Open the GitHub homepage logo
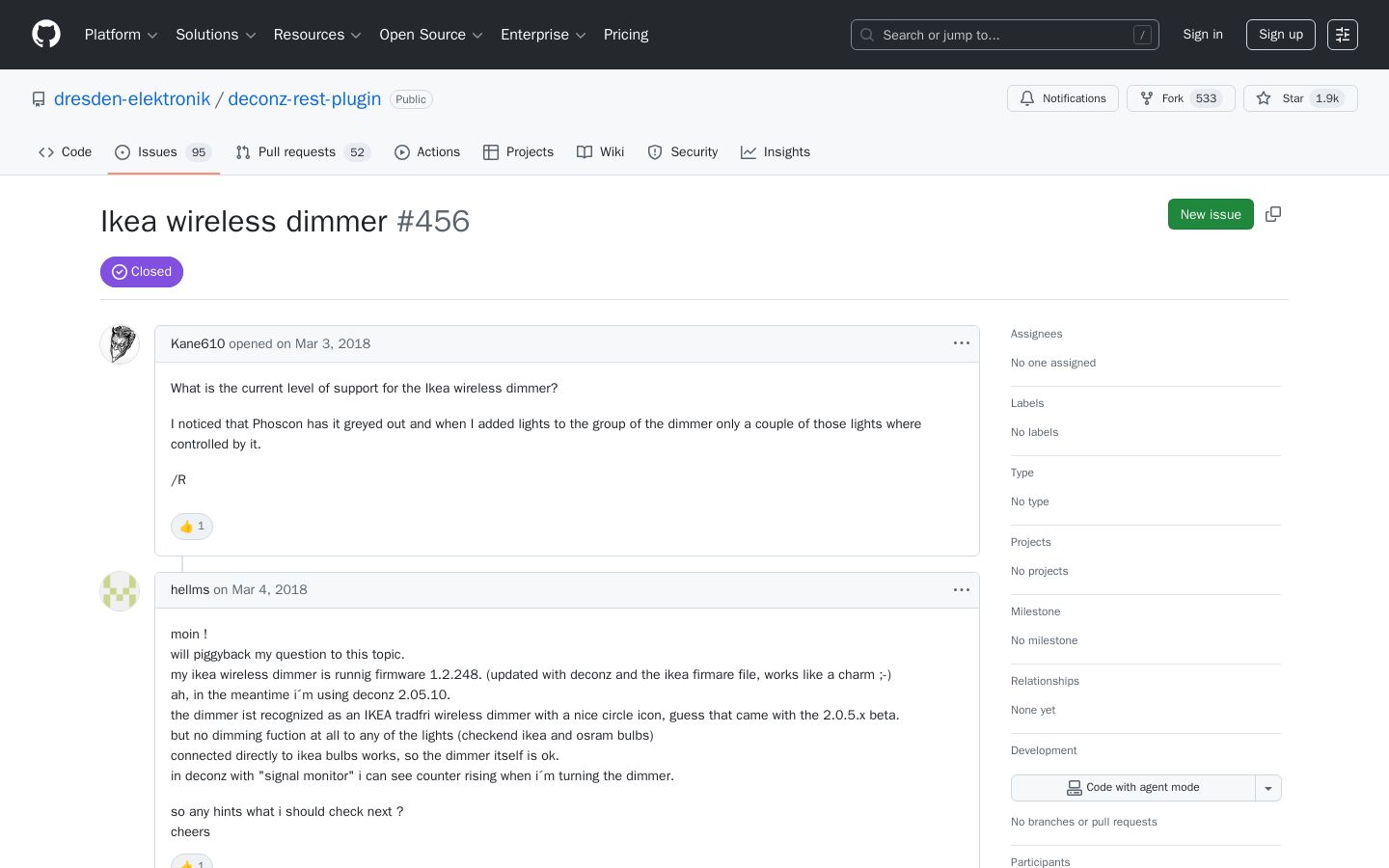The width and height of the screenshot is (1389, 868). (x=46, y=35)
